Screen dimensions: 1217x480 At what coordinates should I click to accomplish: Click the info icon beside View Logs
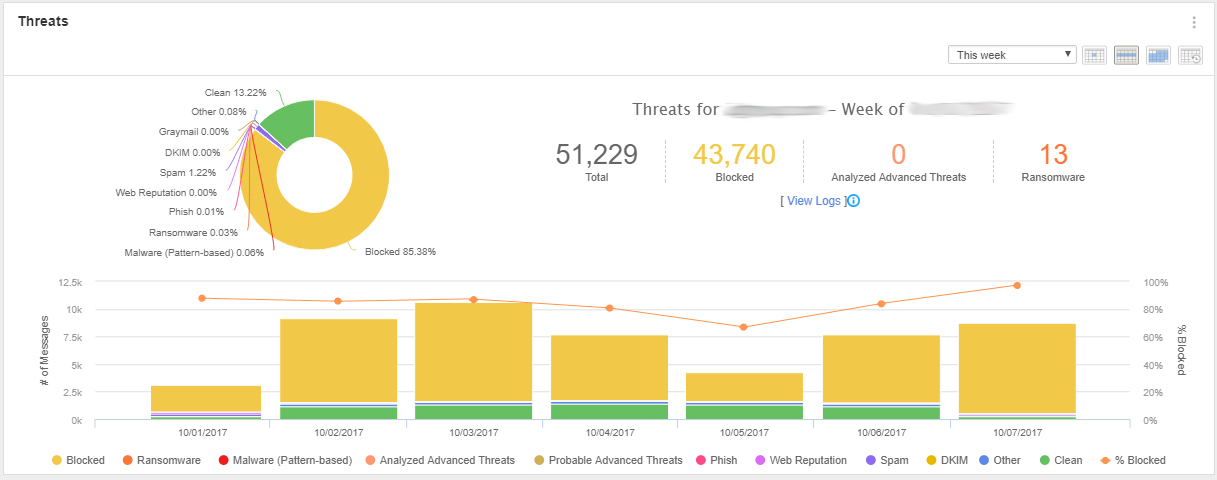point(854,200)
